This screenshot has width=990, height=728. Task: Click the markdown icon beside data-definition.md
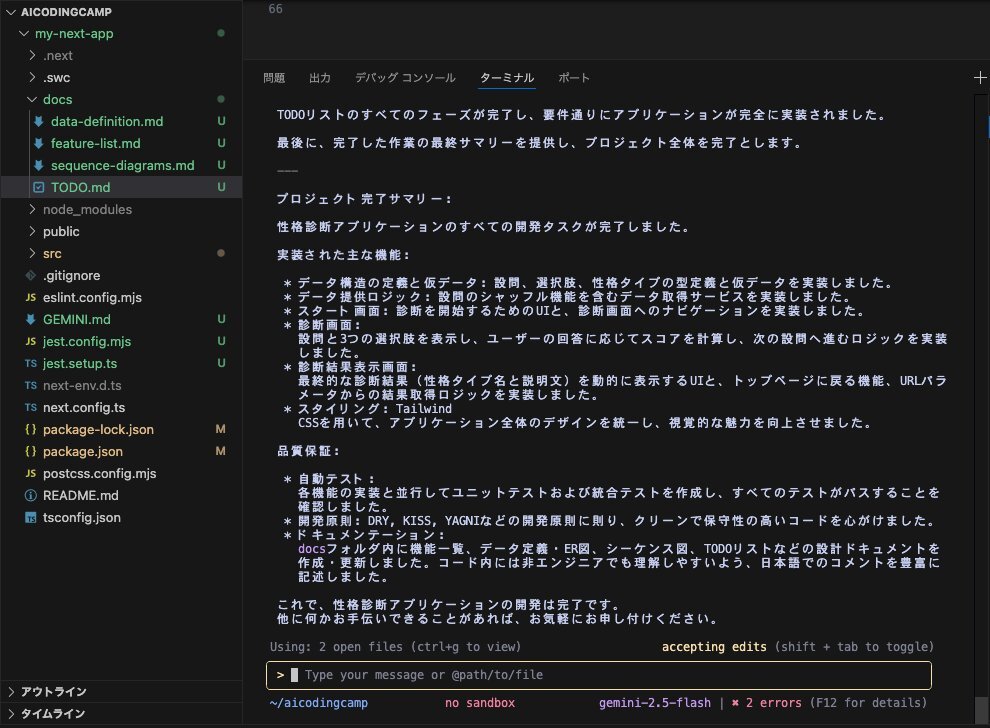(x=39, y=121)
